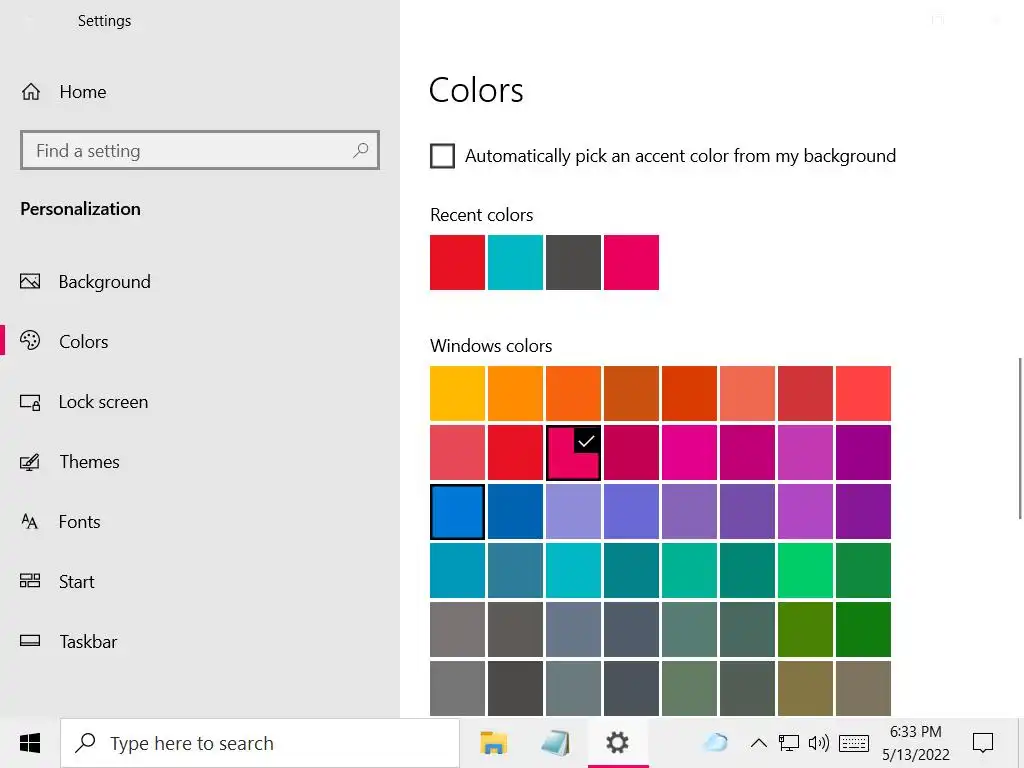Click the Themes brush icon

[x=30, y=462]
